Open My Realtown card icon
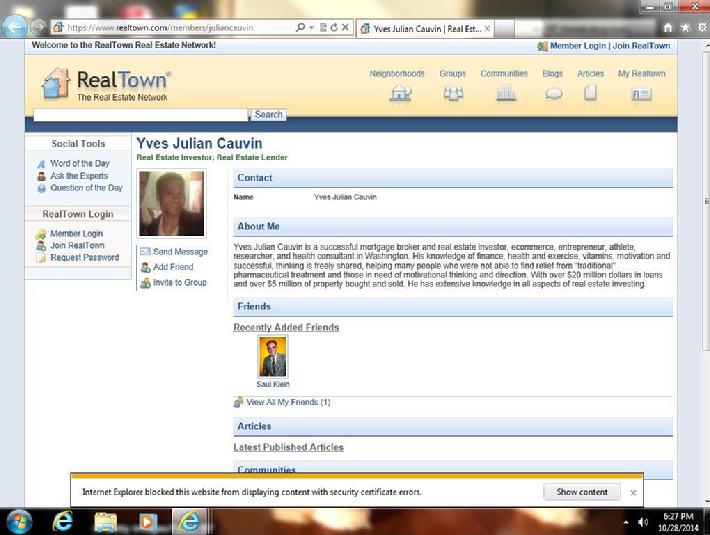This screenshot has height=535, width=710. [642, 94]
